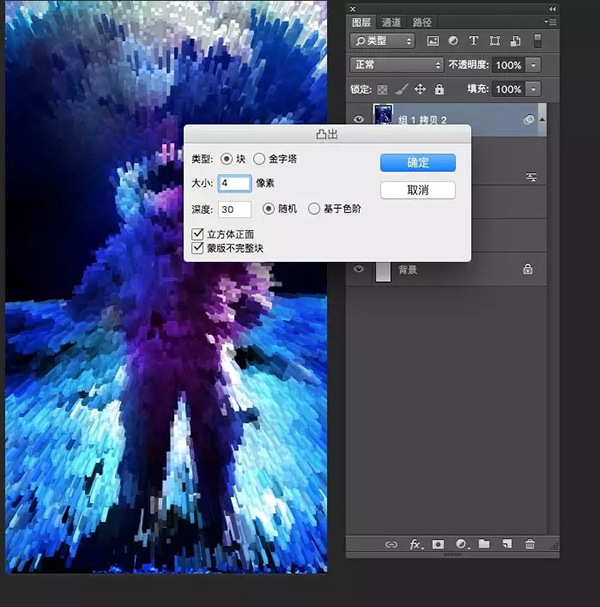Create new adjustment layer icon

pyautogui.click(x=461, y=544)
